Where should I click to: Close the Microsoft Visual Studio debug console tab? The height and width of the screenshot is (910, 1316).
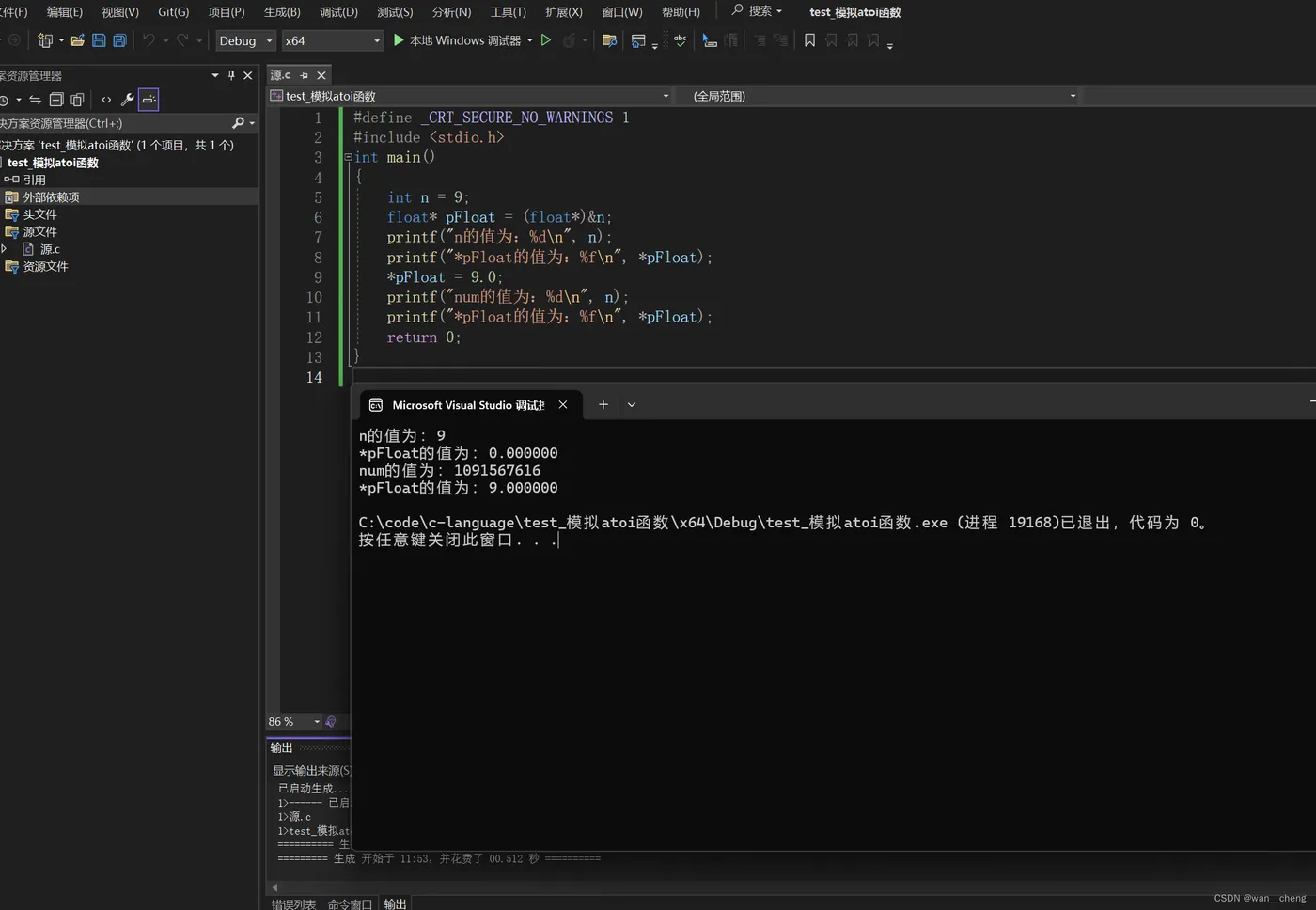(x=563, y=404)
